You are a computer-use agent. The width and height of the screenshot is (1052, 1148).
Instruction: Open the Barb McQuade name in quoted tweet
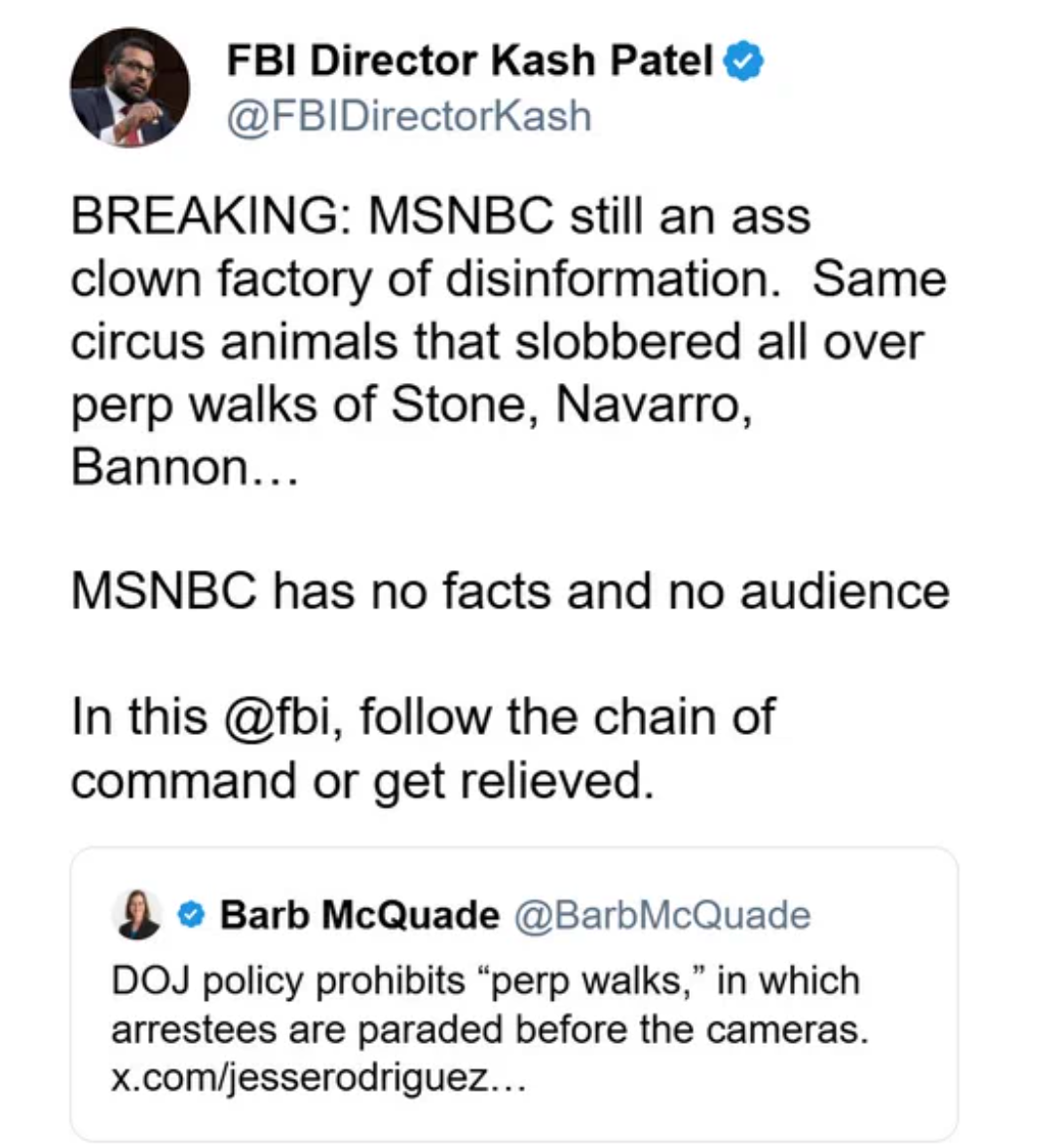[x=358, y=915]
